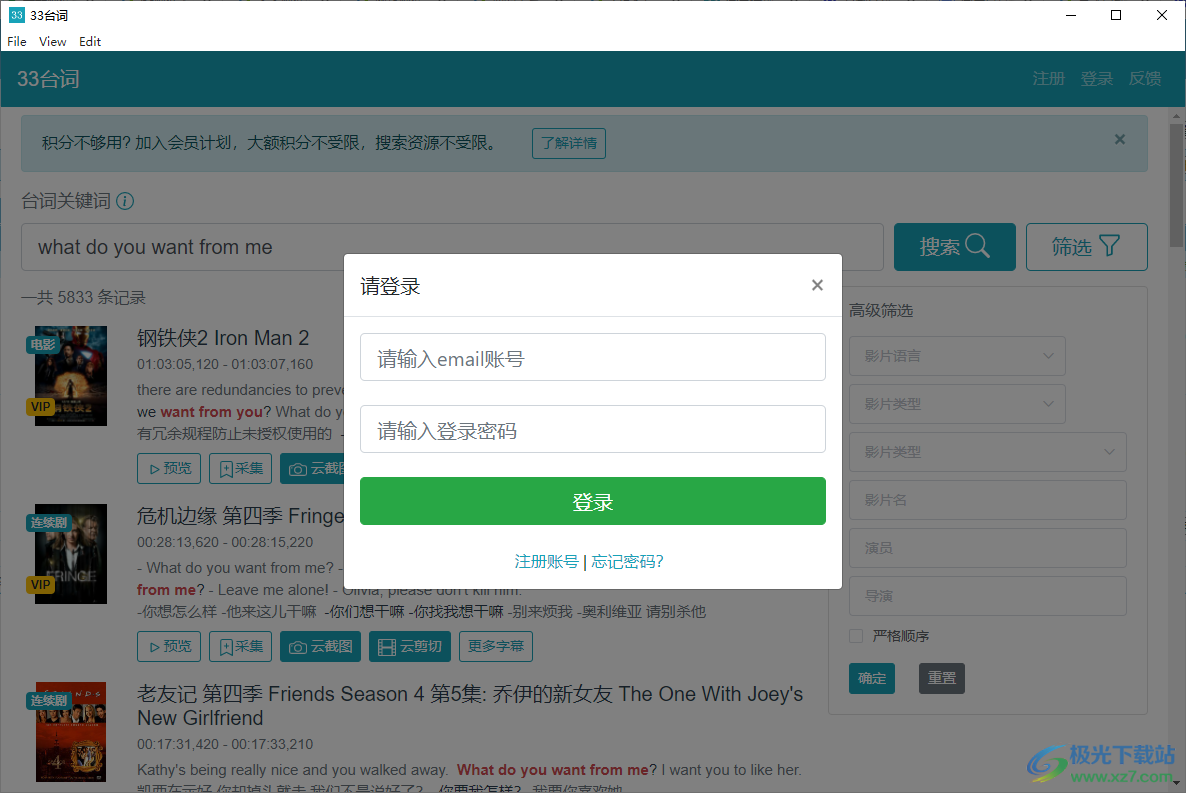
Task: Close the login dialog with X
Action: pyautogui.click(x=817, y=285)
